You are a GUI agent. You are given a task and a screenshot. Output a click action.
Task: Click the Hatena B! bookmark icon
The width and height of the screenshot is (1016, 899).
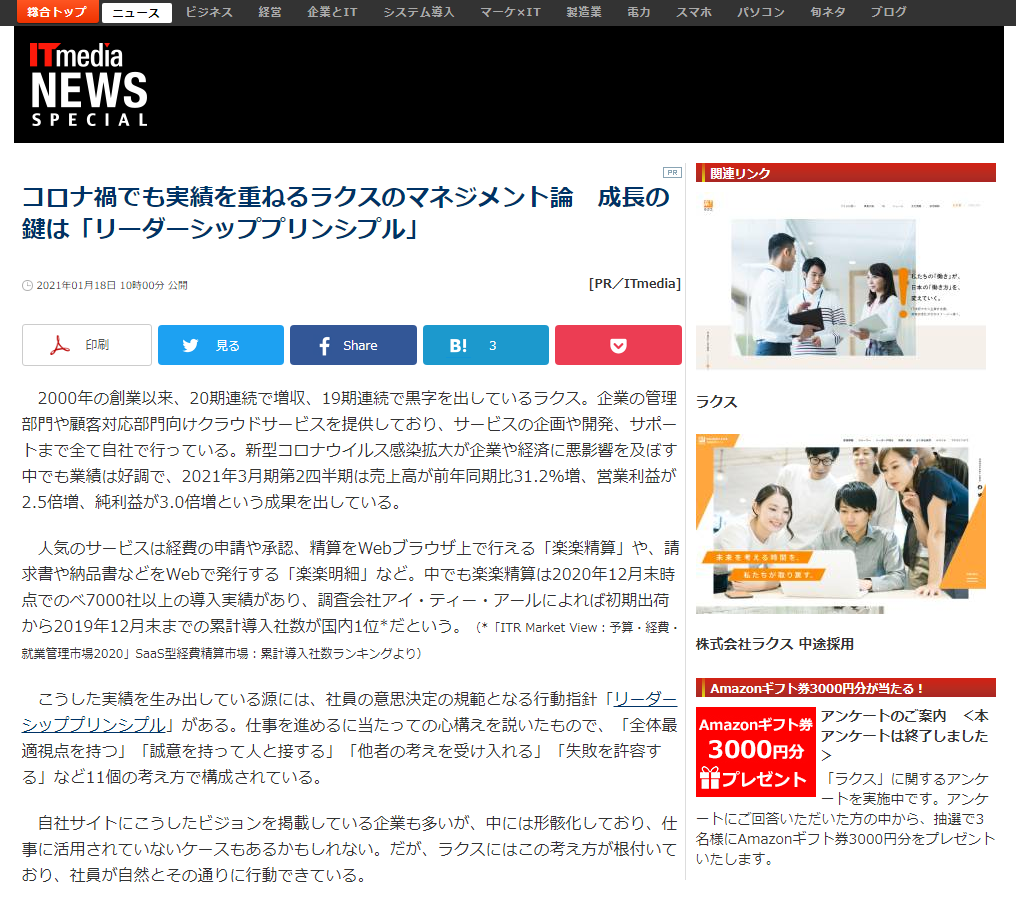point(458,345)
